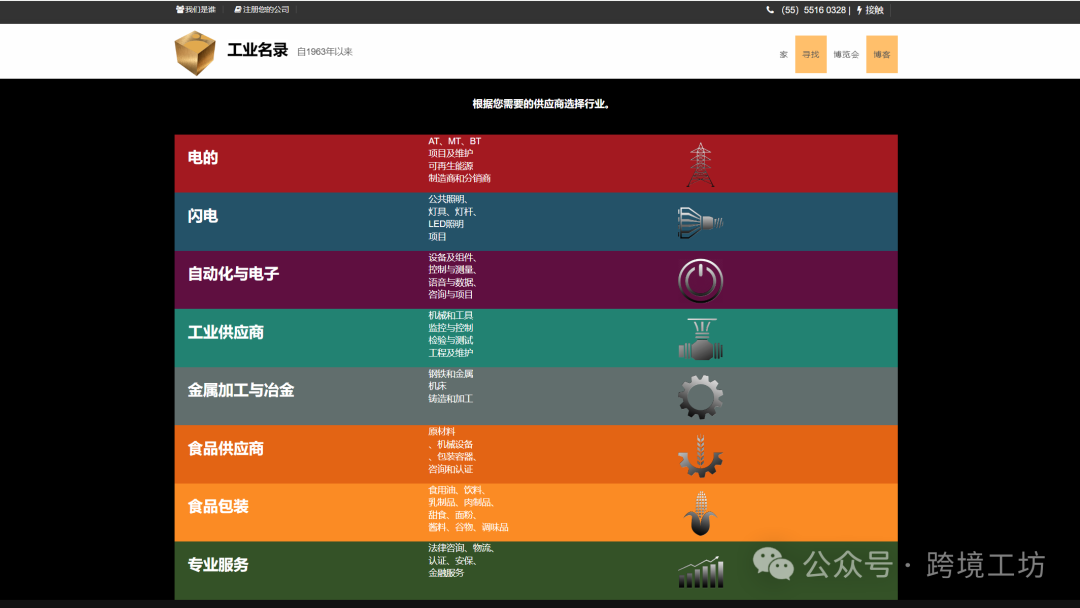1080x608 pixels.
Task: Click the 接触 contact link
Action: [x=872, y=10]
